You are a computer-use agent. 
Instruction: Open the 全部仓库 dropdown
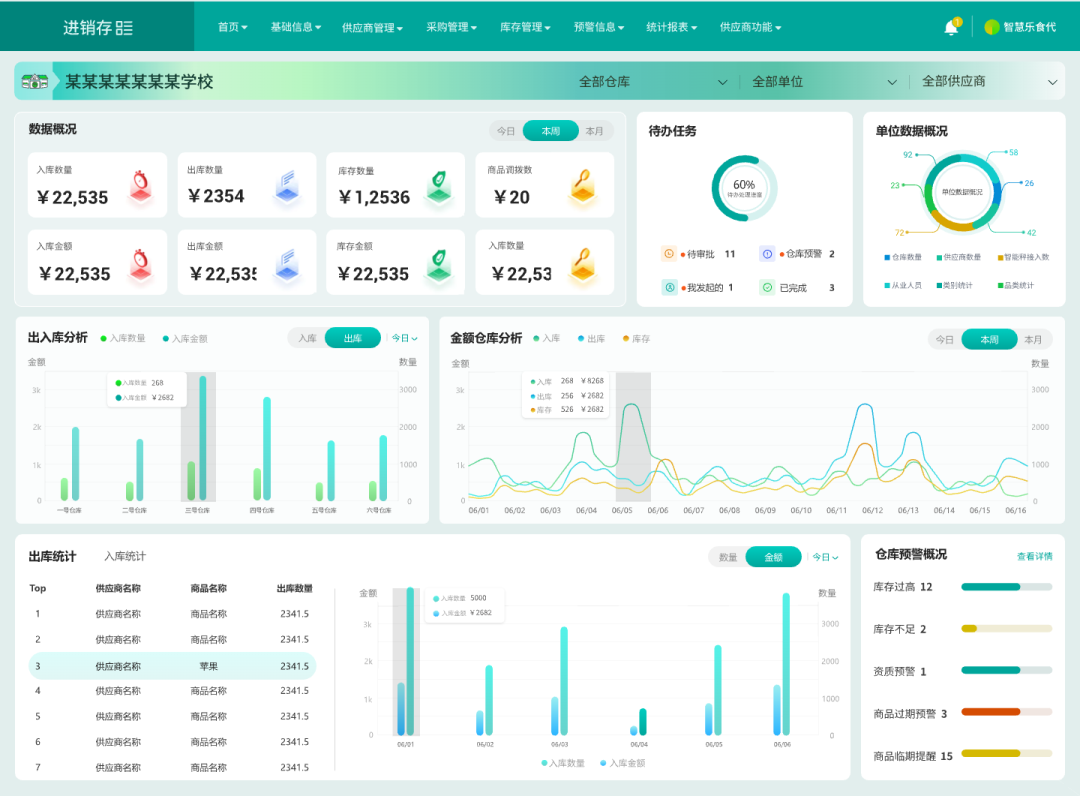pos(653,81)
